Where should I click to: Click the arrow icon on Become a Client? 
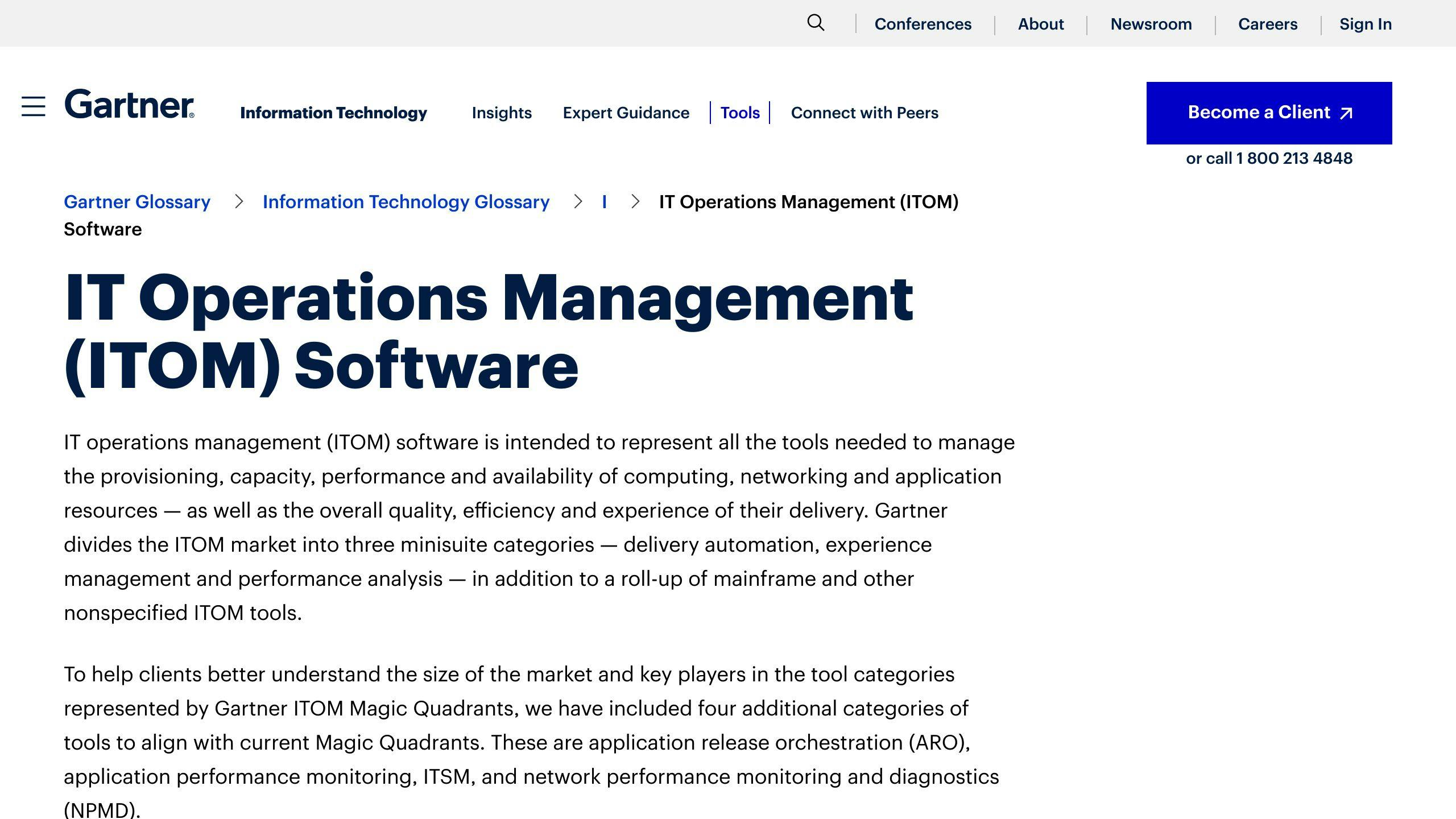point(1346,113)
